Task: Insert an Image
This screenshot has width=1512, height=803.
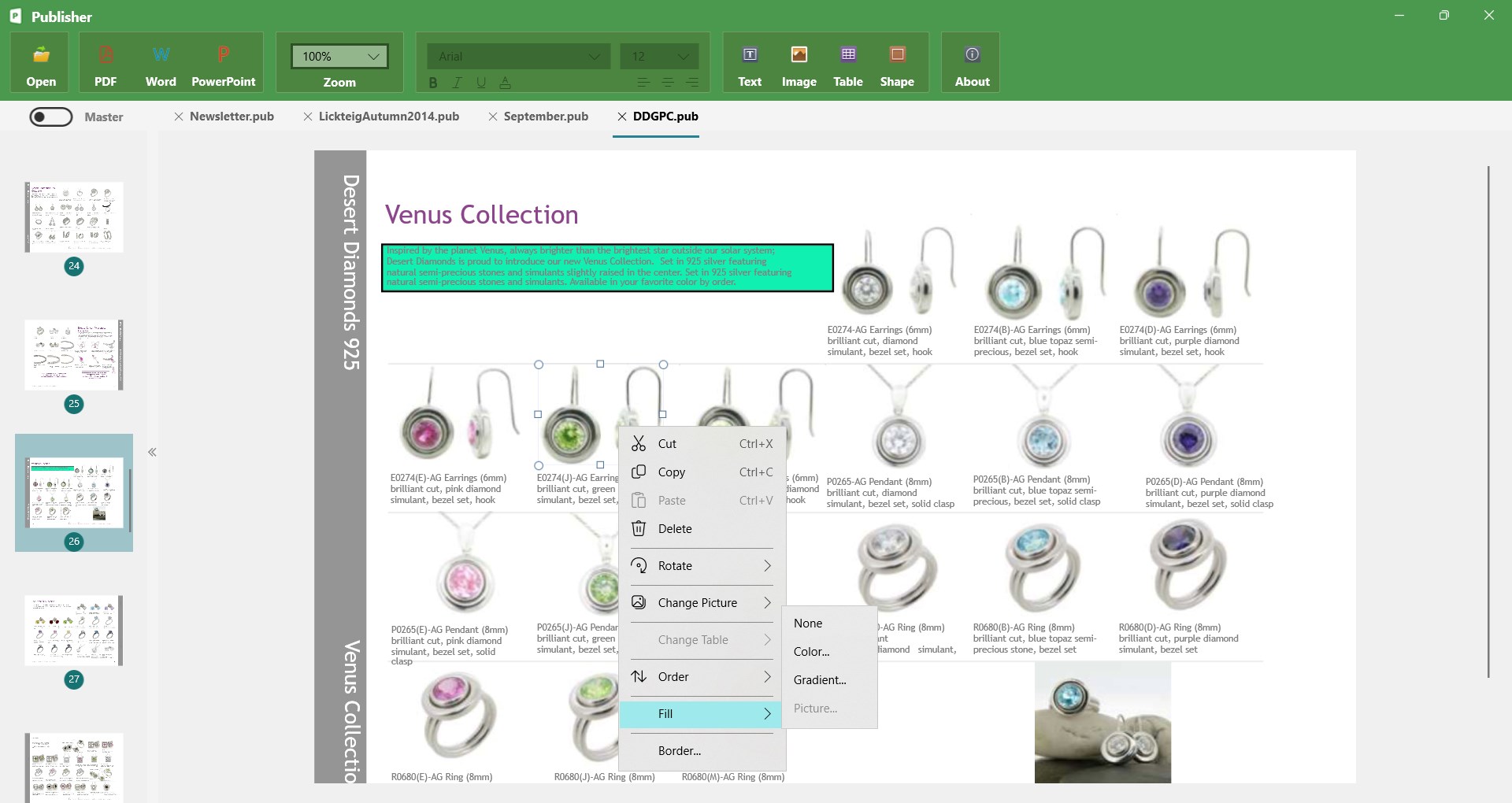Action: click(x=799, y=63)
